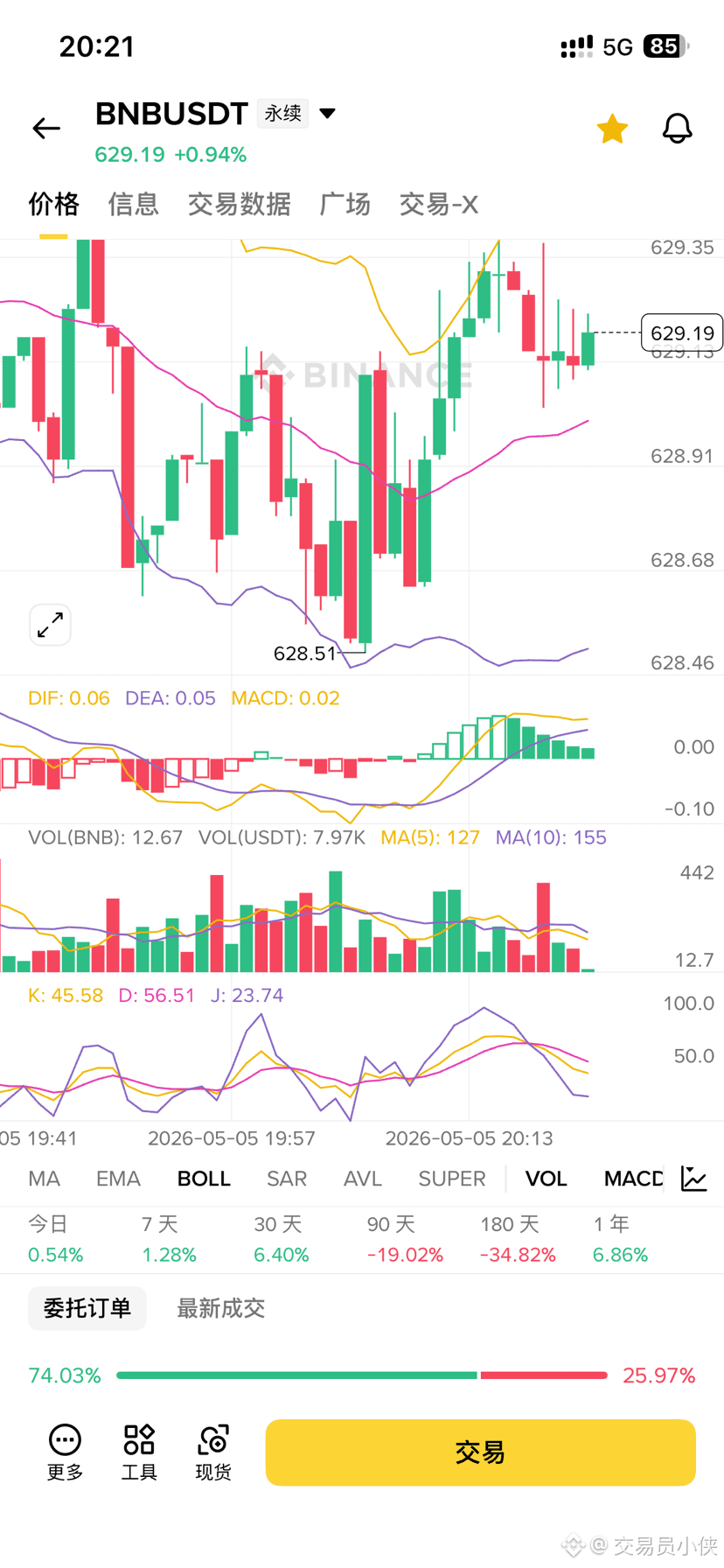Toggle the MACD sub-indicator

634,1179
